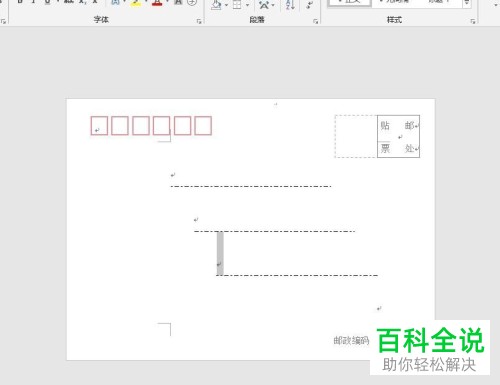Image resolution: width=500 pixels, height=385 pixels.
Task: Click the 票 character in stamp box
Action: (x=385, y=148)
